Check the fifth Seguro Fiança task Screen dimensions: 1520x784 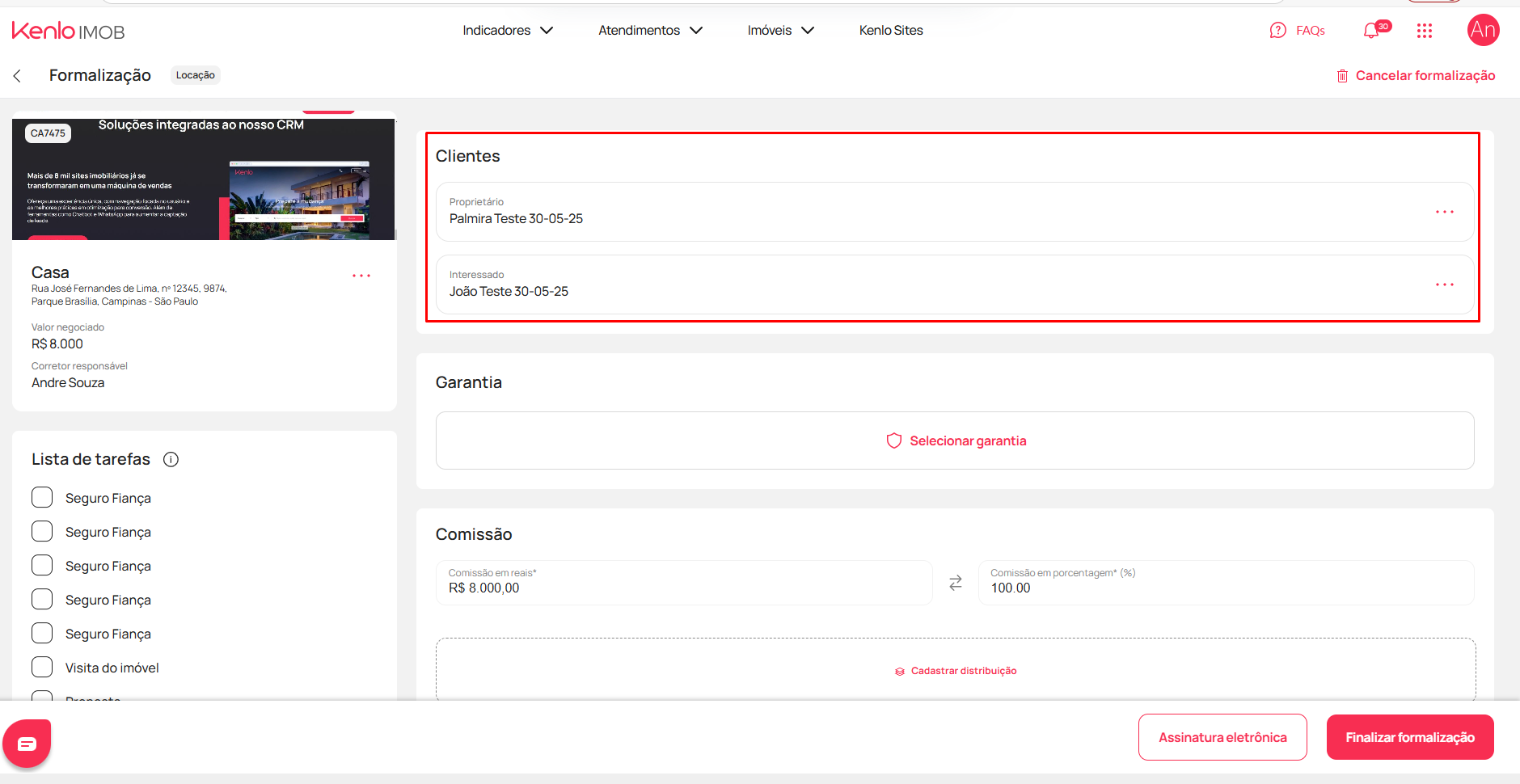coord(42,633)
